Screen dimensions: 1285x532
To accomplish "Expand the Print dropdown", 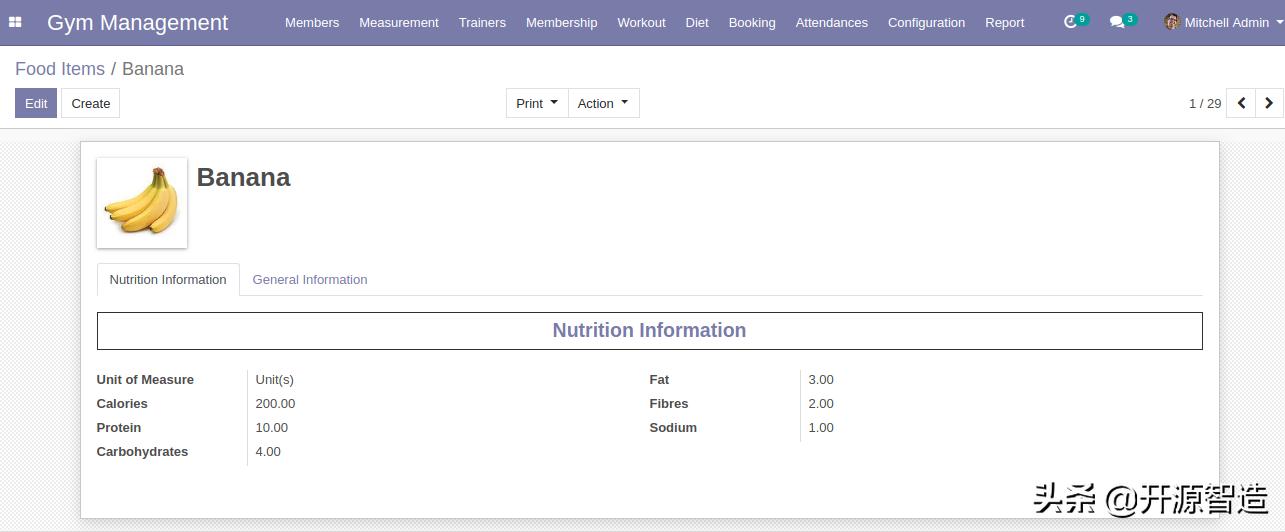I will pyautogui.click(x=537, y=103).
